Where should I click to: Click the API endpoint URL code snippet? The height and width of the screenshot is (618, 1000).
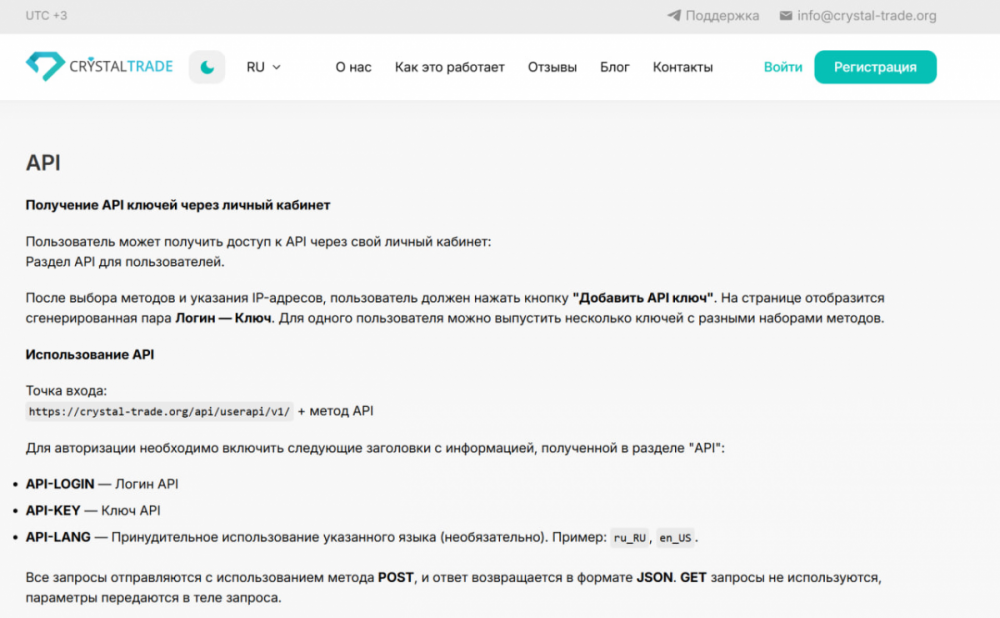point(159,411)
